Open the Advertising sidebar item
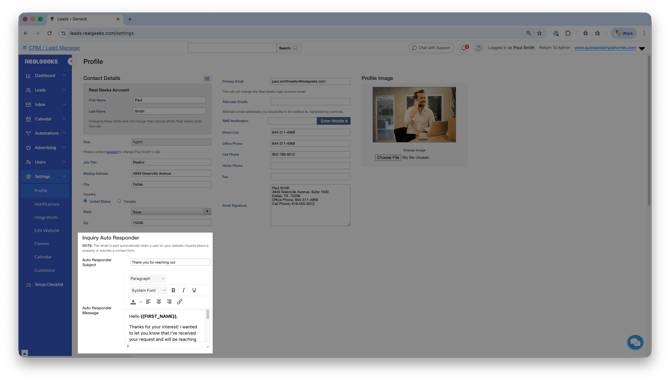 45,148
